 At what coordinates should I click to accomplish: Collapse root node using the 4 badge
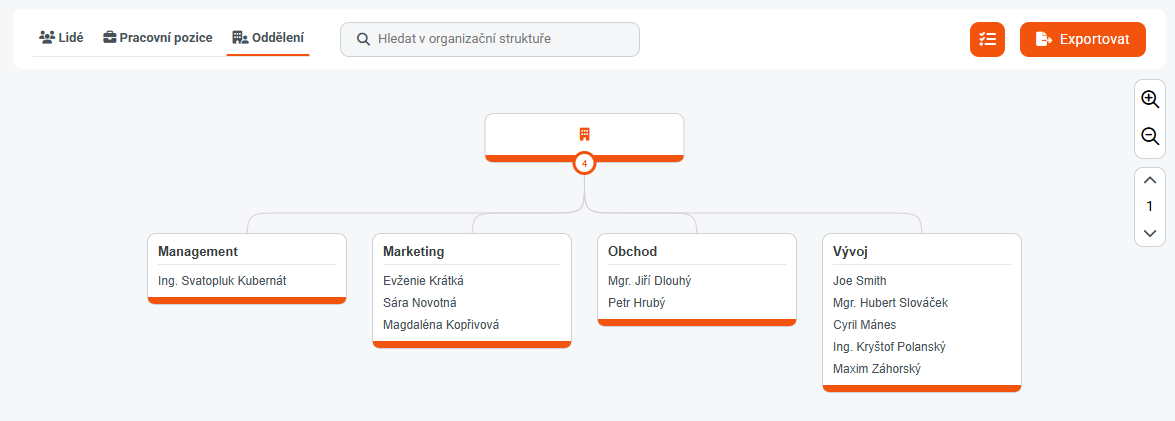tap(584, 163)
